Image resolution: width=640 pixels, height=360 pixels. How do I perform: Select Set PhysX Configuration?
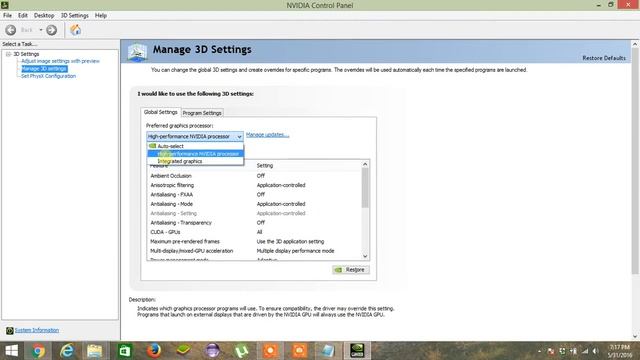pos(48,76)
